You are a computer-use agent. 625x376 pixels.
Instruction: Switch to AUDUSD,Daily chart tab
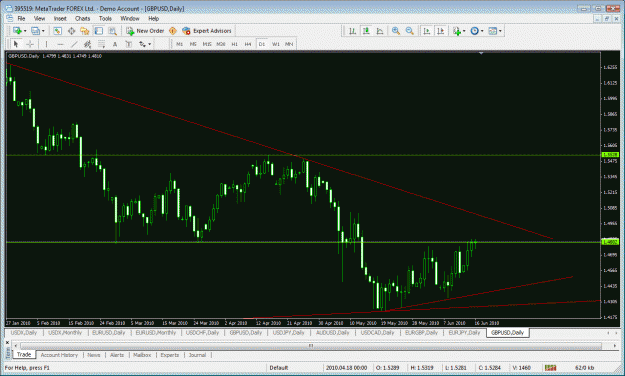(x=332, y=333)
